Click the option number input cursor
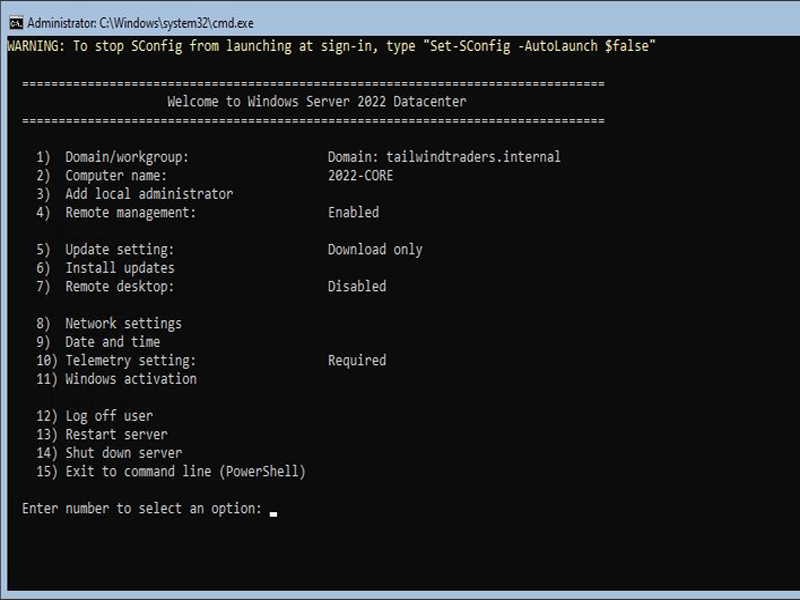The height and width of the screenshot is (600, 800). pos(273,513)
